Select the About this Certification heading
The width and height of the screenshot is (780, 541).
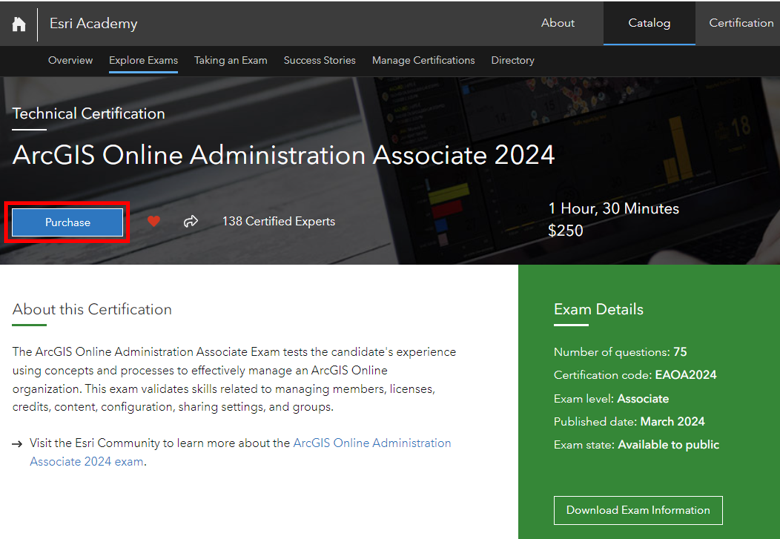92,309
